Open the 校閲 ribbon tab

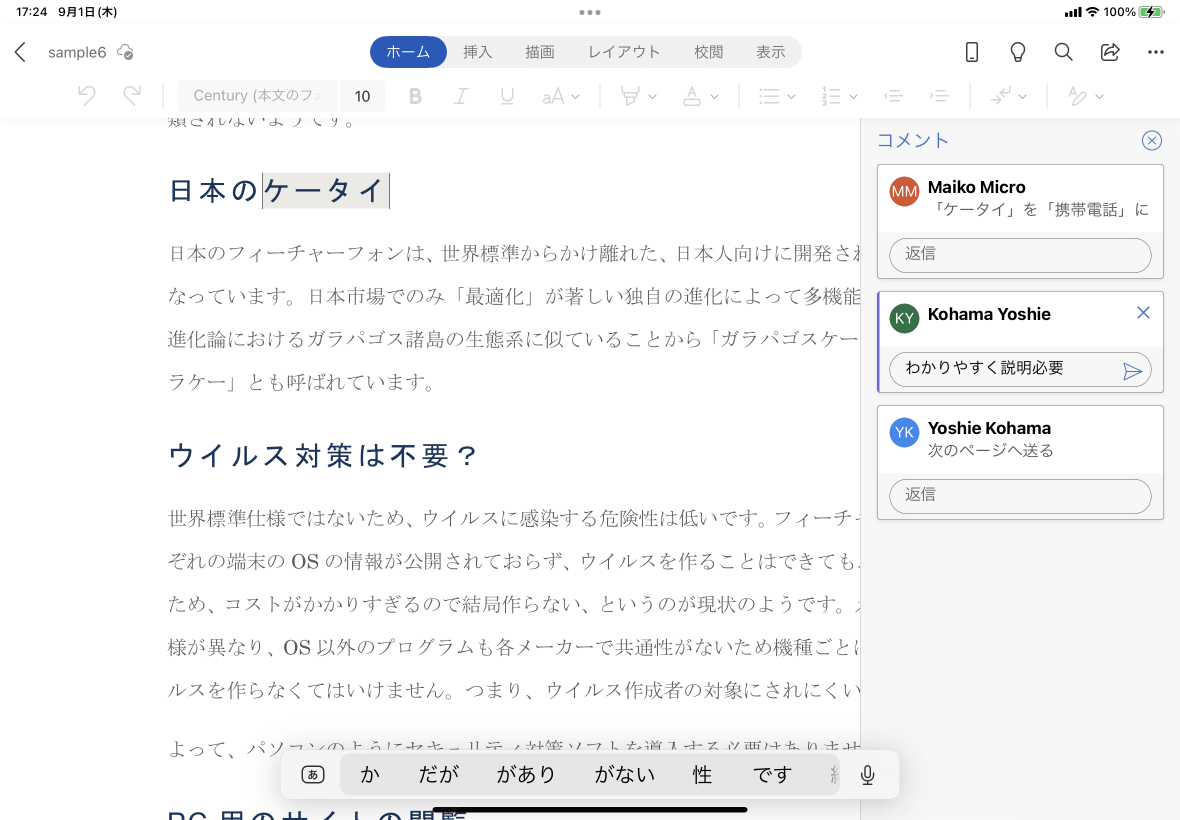pos(708,51)
